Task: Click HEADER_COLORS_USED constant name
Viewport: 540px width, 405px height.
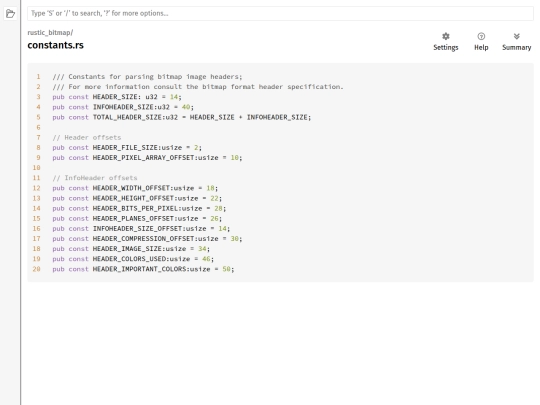Action: 129,259
